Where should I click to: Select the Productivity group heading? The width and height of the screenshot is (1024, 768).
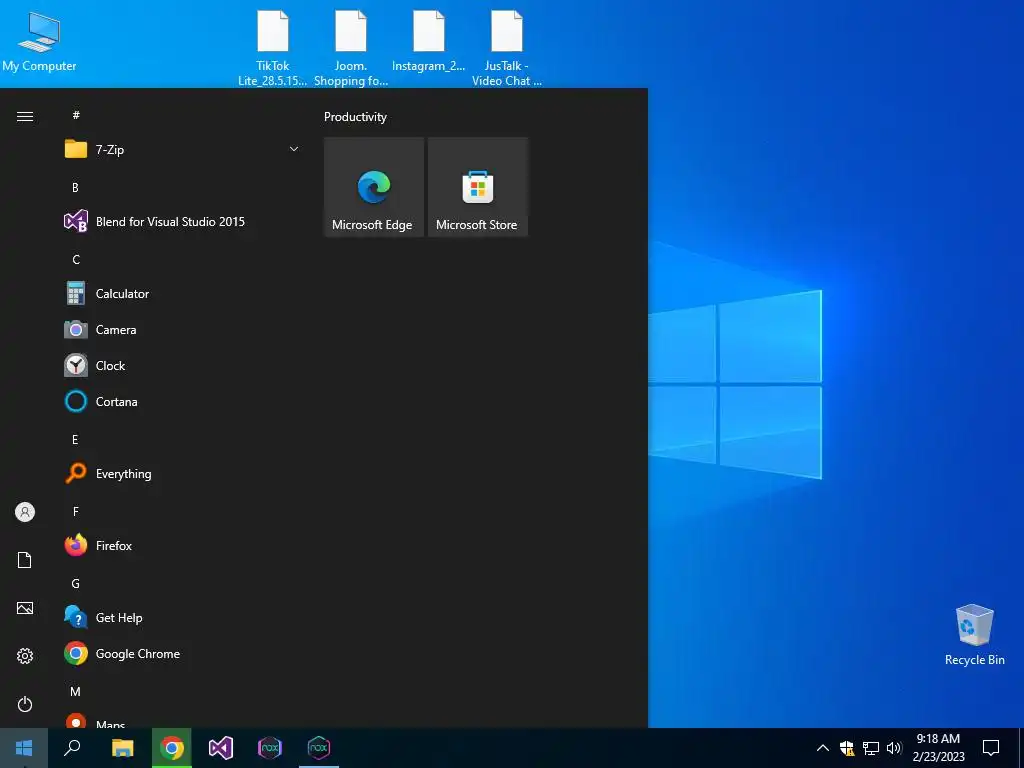coord(355,117)
